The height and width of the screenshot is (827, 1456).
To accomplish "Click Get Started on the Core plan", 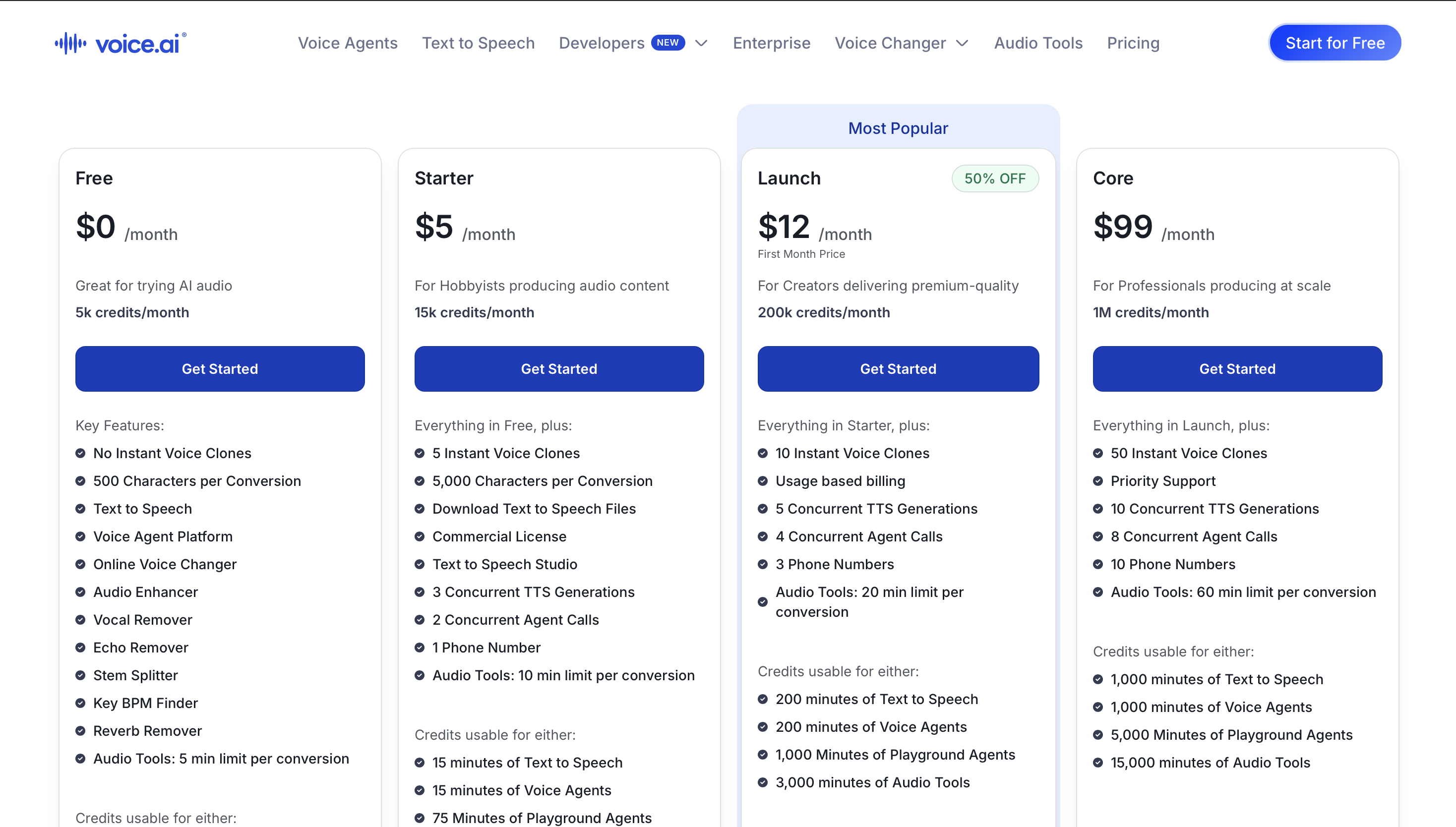I will pos(1237,368).
